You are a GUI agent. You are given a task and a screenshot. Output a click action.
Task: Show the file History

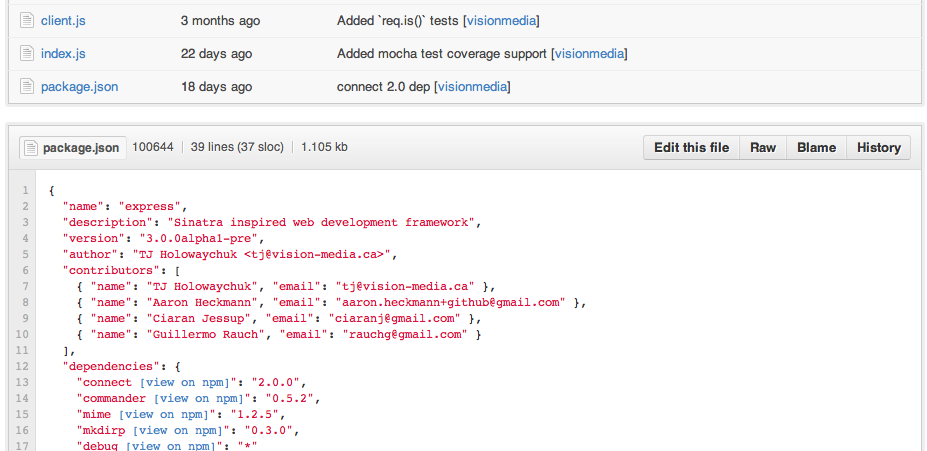point(879,148)
